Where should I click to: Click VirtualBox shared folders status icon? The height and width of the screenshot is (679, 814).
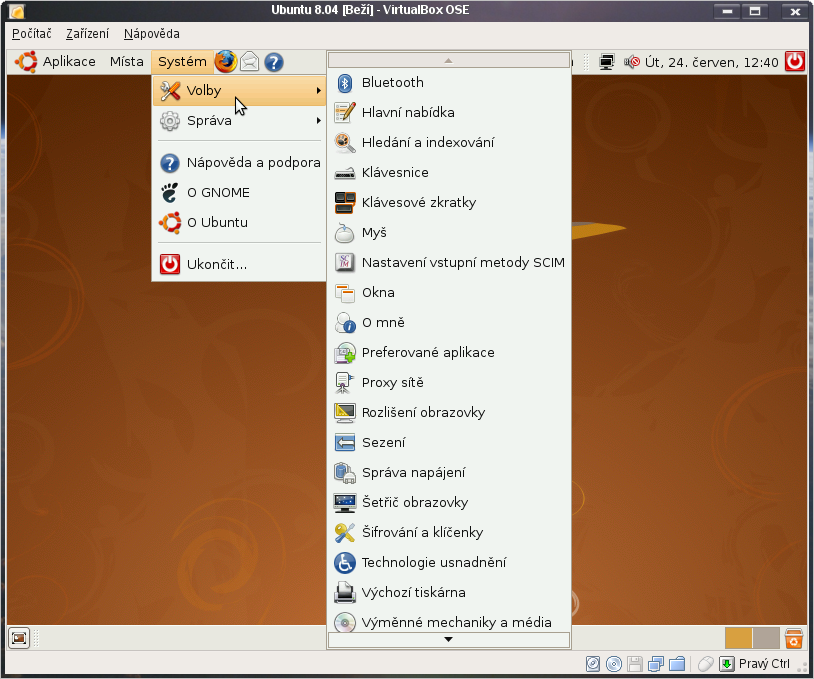point(677,664)
